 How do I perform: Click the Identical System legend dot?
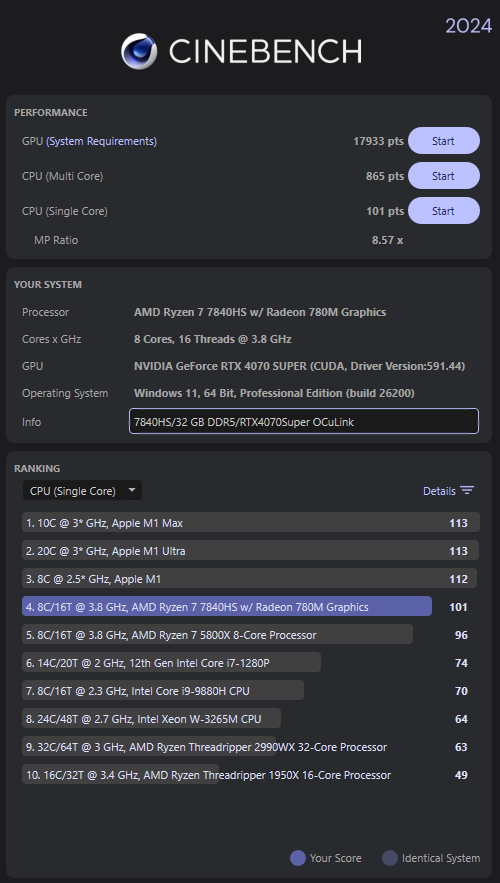(x=390, y=858)
